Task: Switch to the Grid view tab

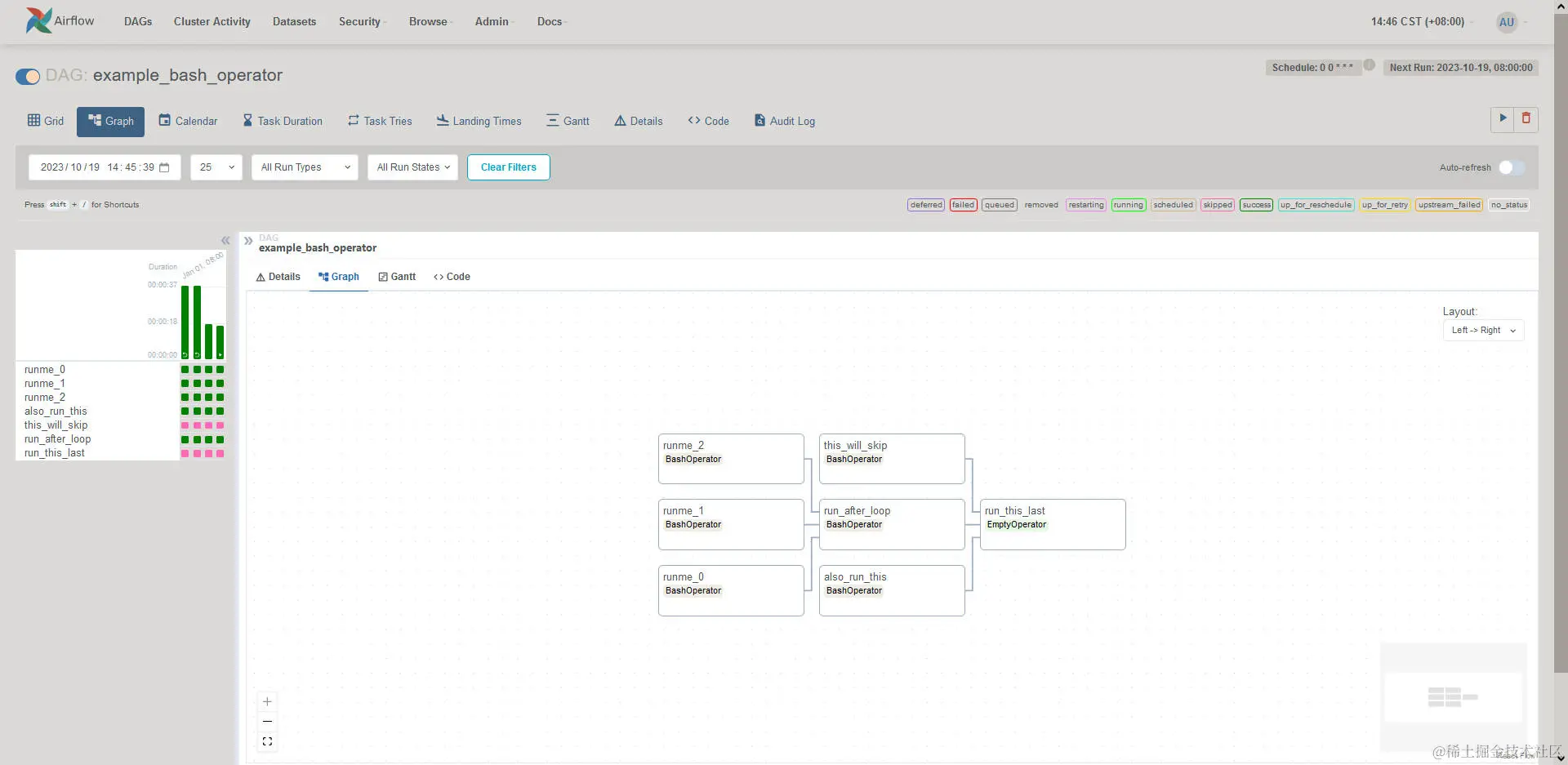Action: click(46, 121)
